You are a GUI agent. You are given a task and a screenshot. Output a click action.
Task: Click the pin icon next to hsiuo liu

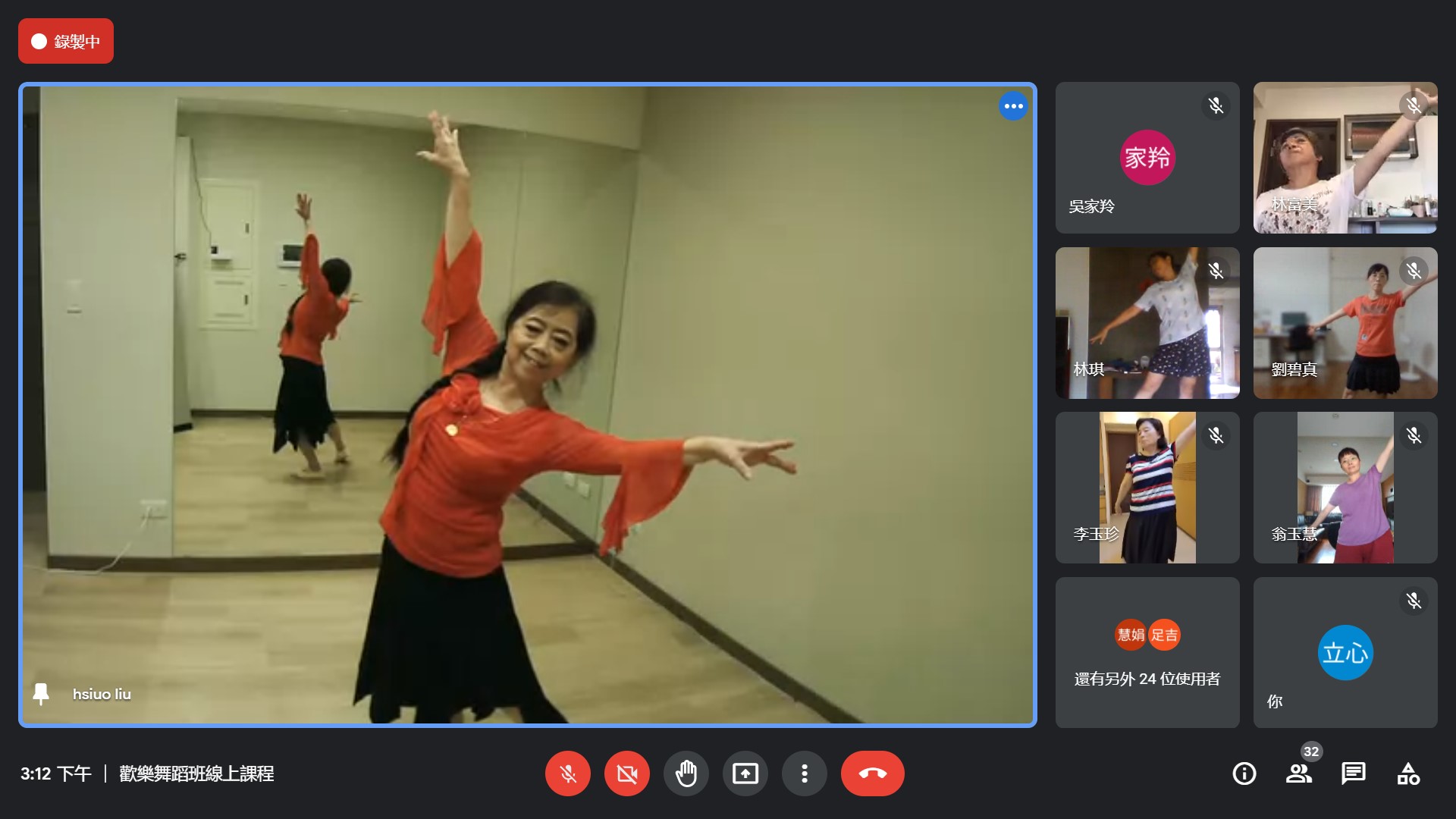(x=41, y=693)
